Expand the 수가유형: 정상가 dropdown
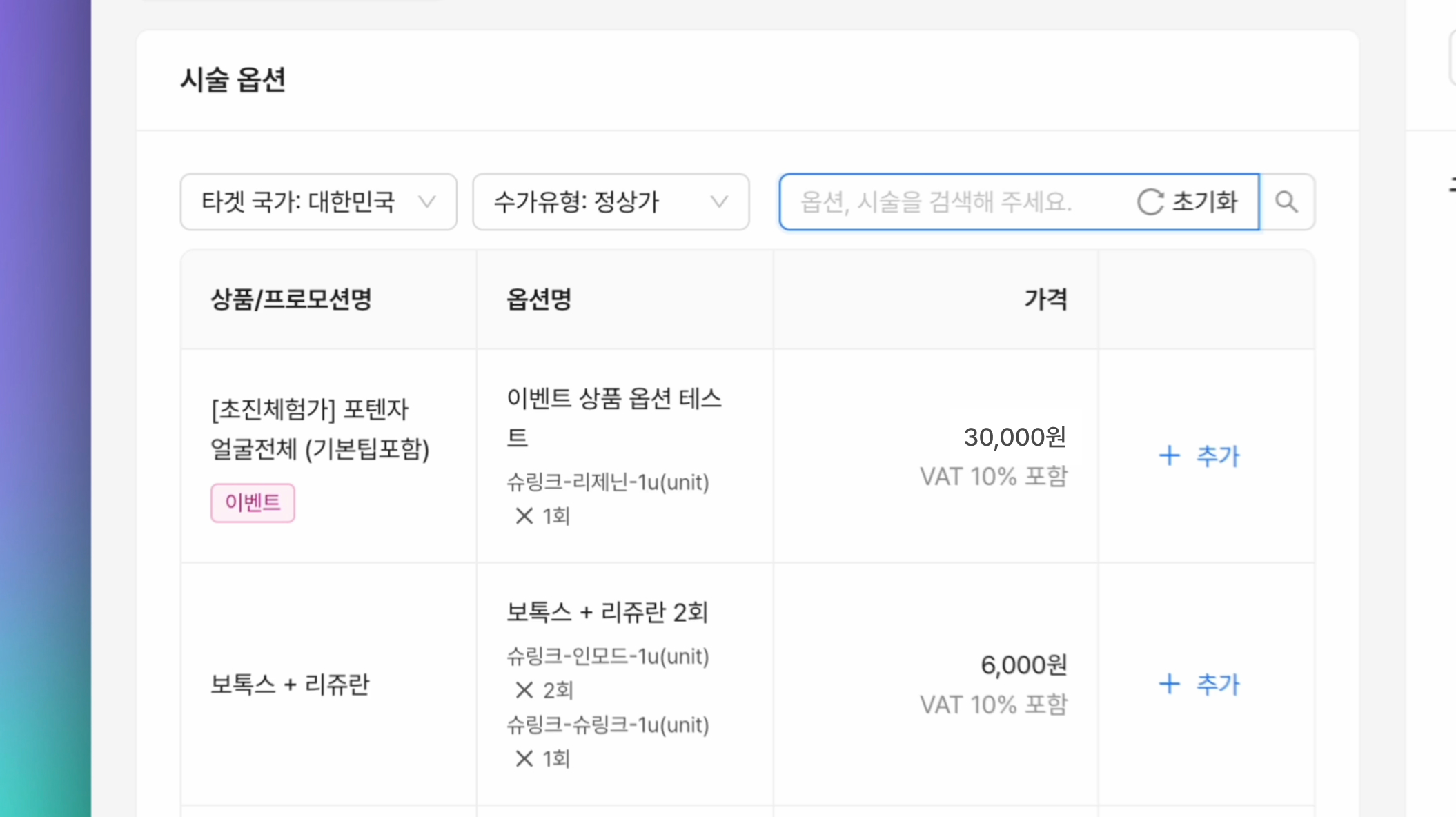1456x817 pixels. 611,201
